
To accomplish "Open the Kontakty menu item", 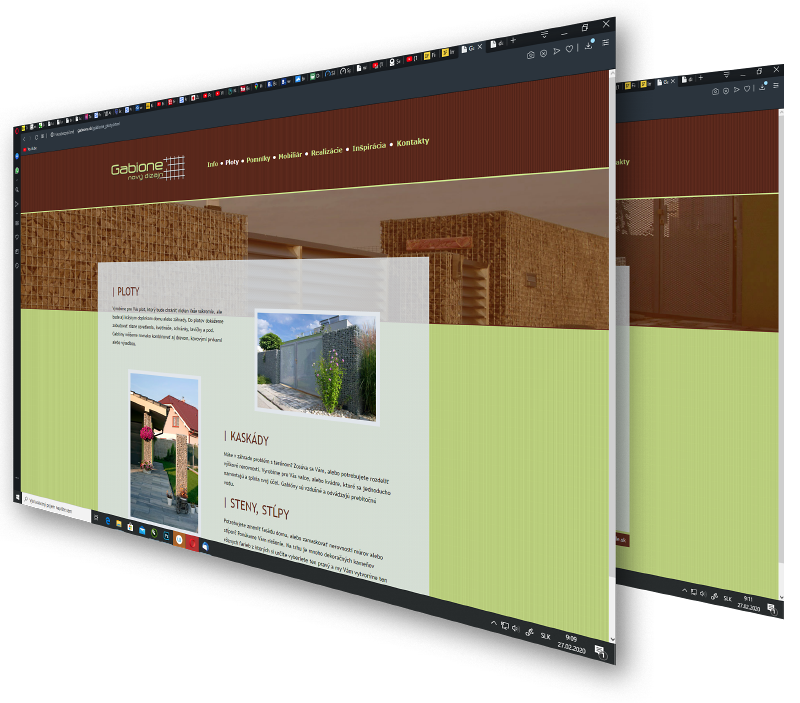I will (413, 142).
